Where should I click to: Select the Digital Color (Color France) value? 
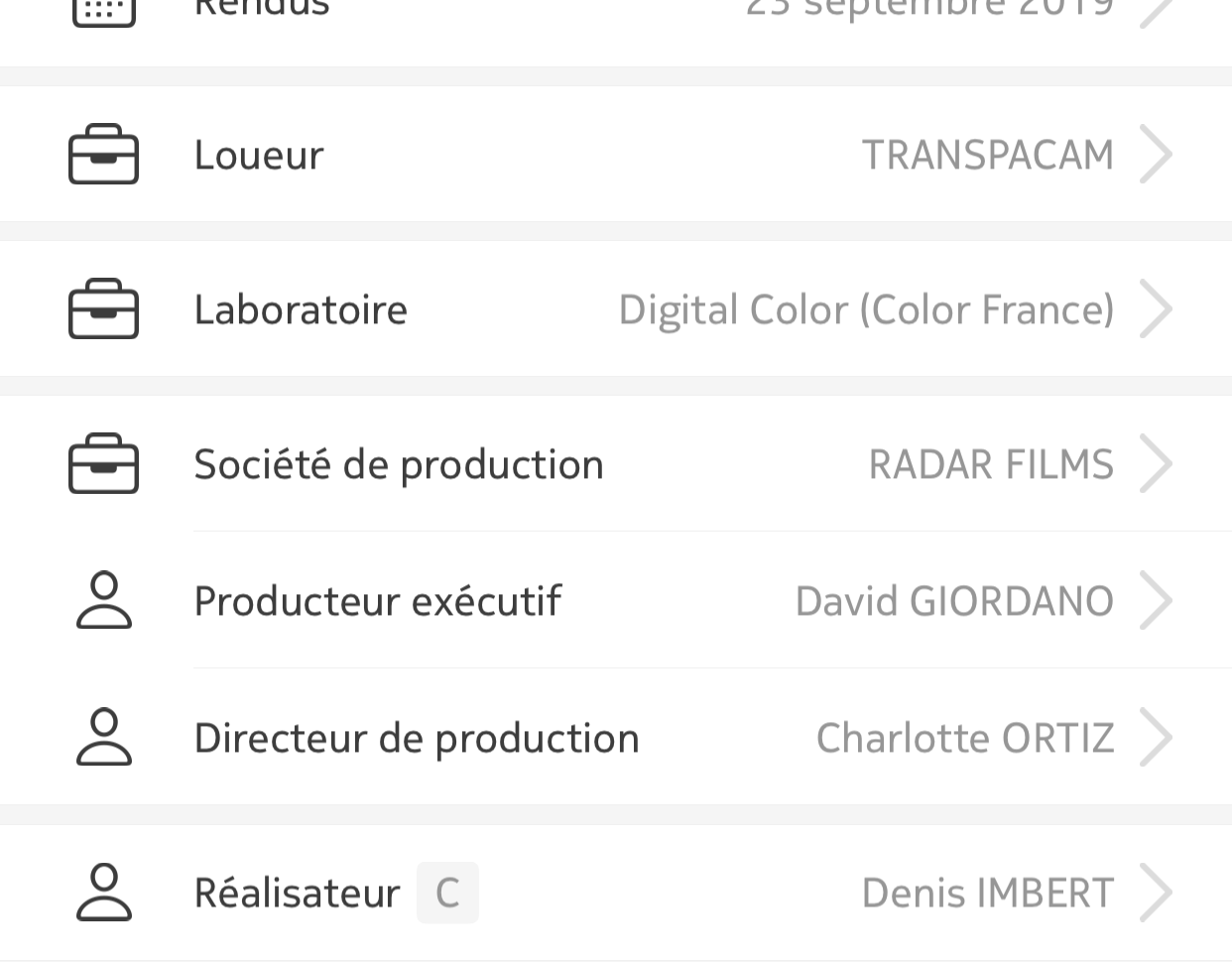(x=867, y=310)
